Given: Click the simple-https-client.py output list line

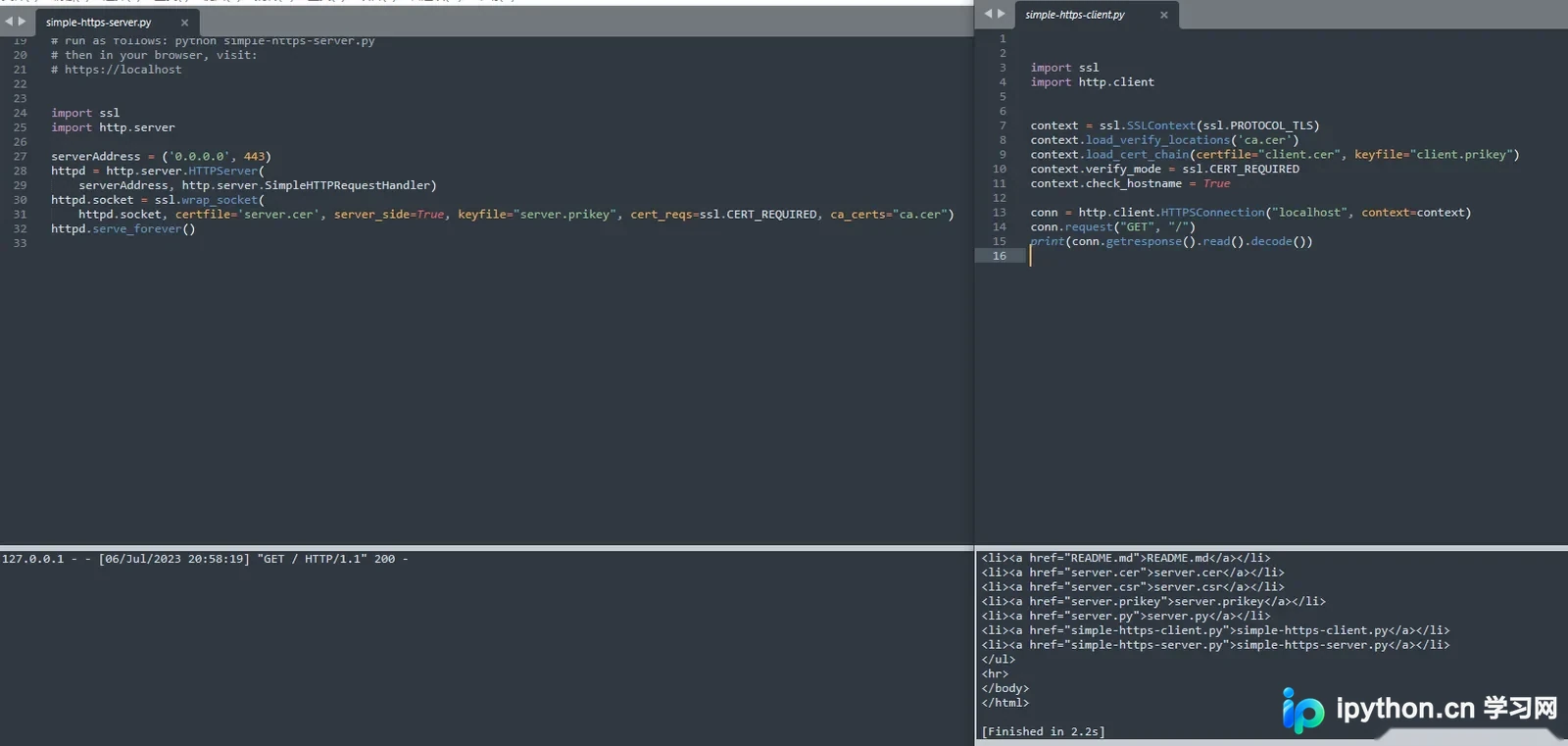Looking at the screenshot, I should pyautogui.click(x=1215, y=630).
